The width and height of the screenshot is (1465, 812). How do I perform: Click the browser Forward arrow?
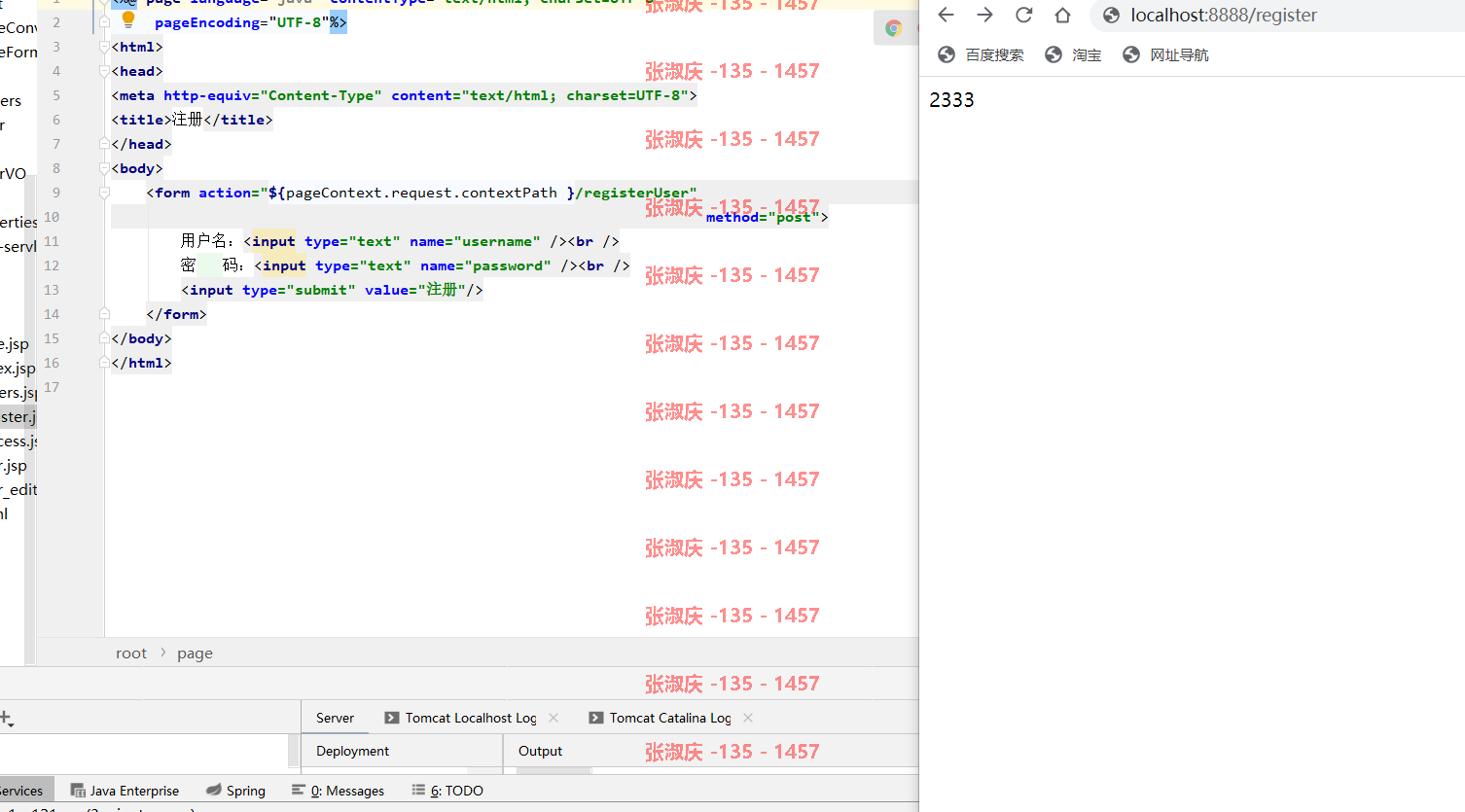point(984,15)
